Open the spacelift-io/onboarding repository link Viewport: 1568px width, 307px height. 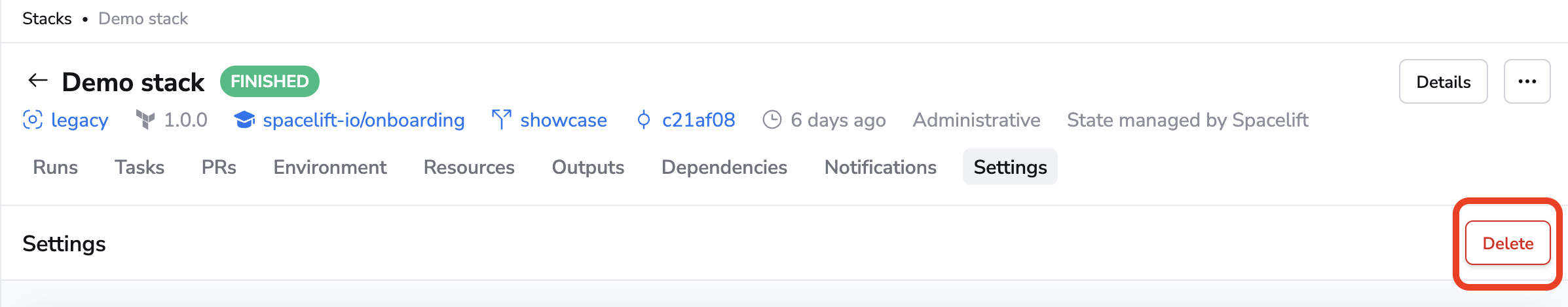[x=364, y=120]
